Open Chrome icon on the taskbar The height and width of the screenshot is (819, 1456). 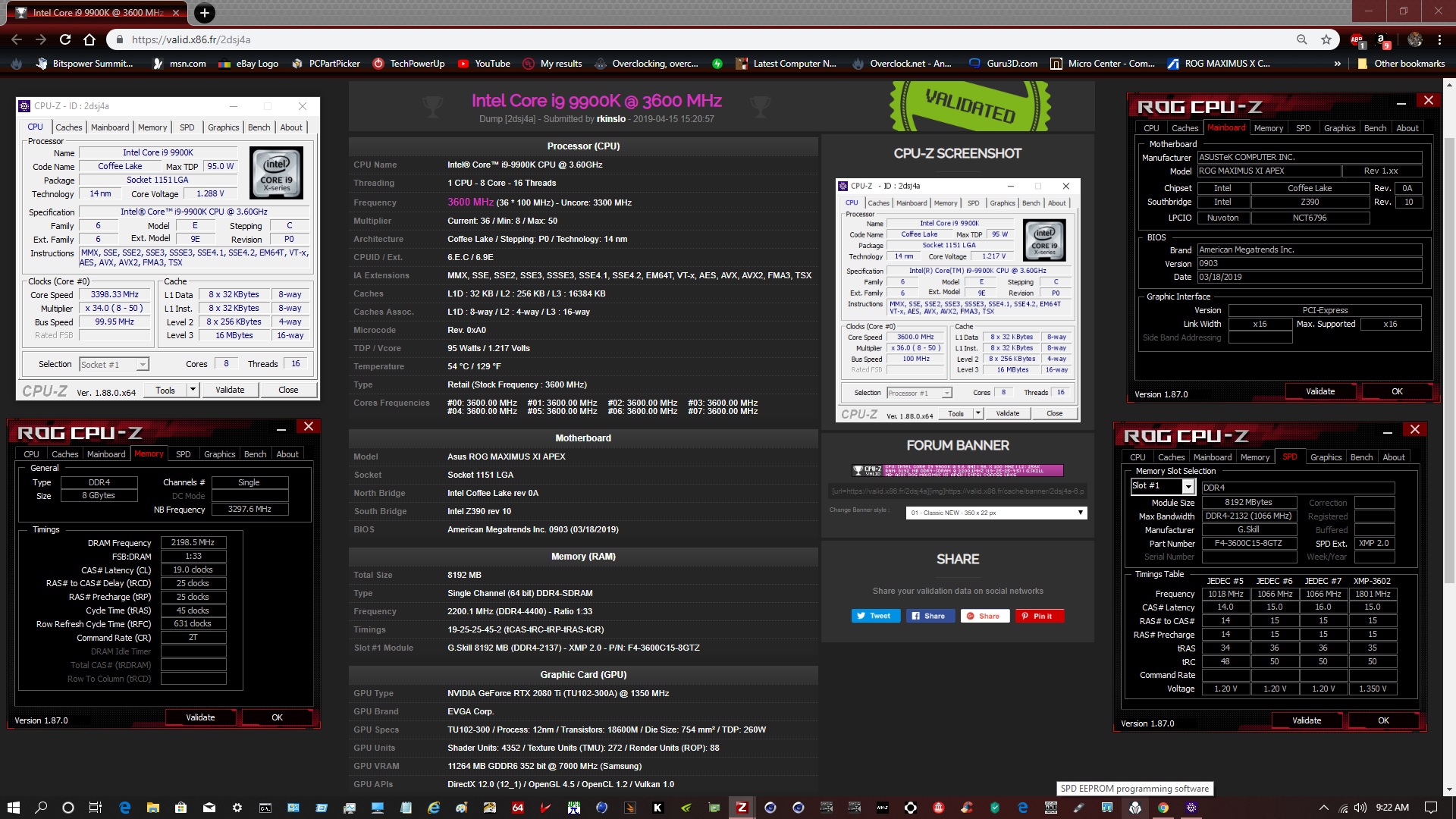coord(1163,807)
